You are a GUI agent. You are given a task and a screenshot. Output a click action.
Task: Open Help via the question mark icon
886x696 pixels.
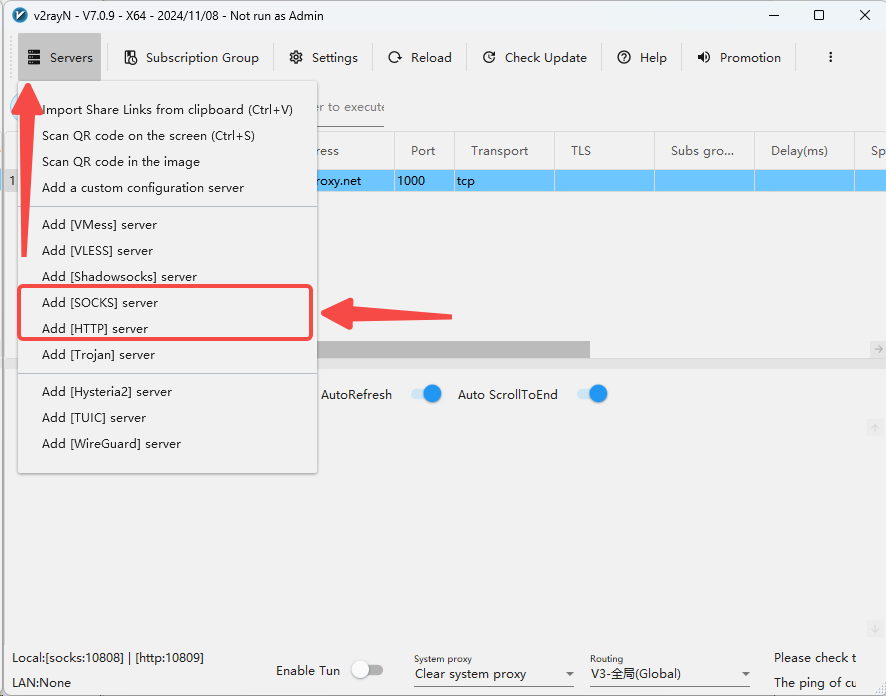(624, 58)
